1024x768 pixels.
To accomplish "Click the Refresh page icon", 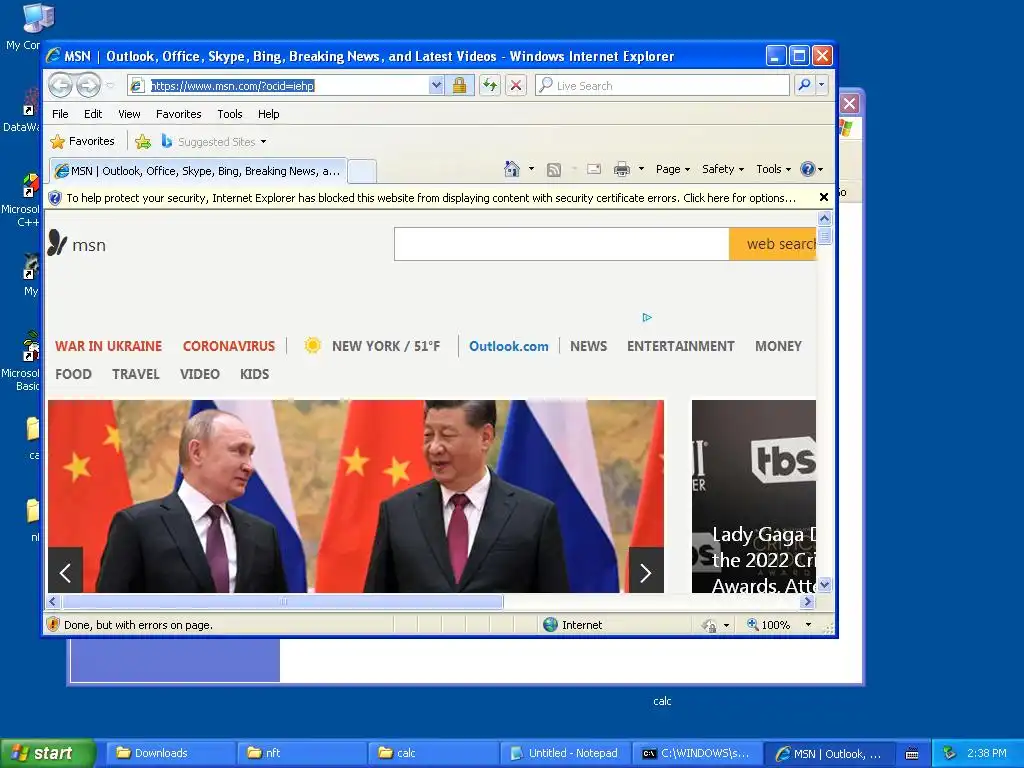I will [490, 86].
